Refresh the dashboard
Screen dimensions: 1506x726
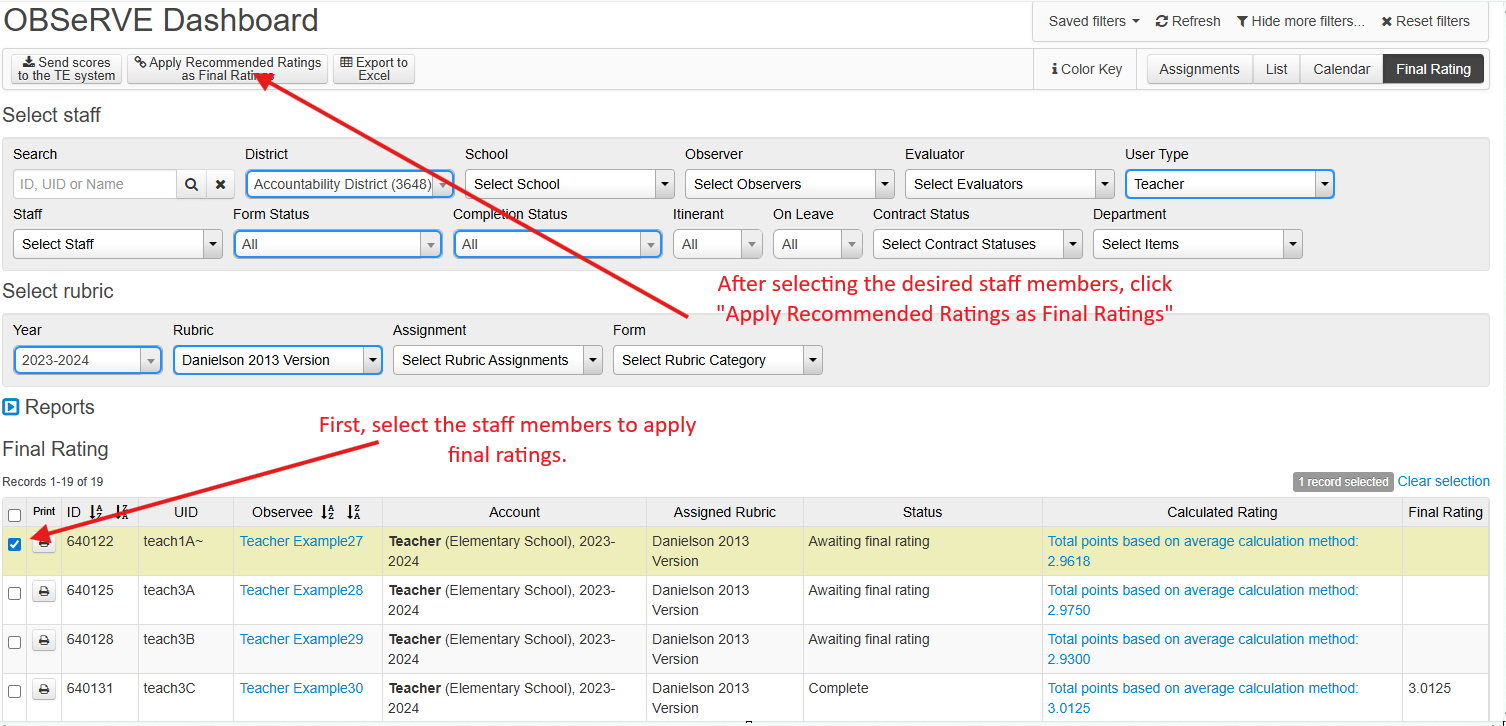1188,21
